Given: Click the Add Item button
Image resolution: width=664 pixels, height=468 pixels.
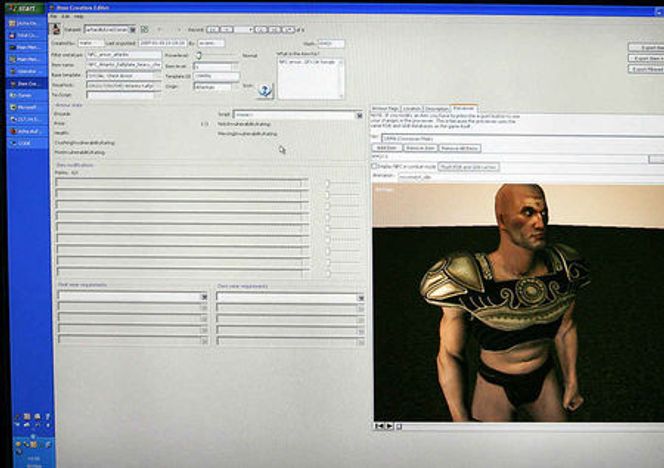Looking at the screenshot, I should tap(387, 148).
